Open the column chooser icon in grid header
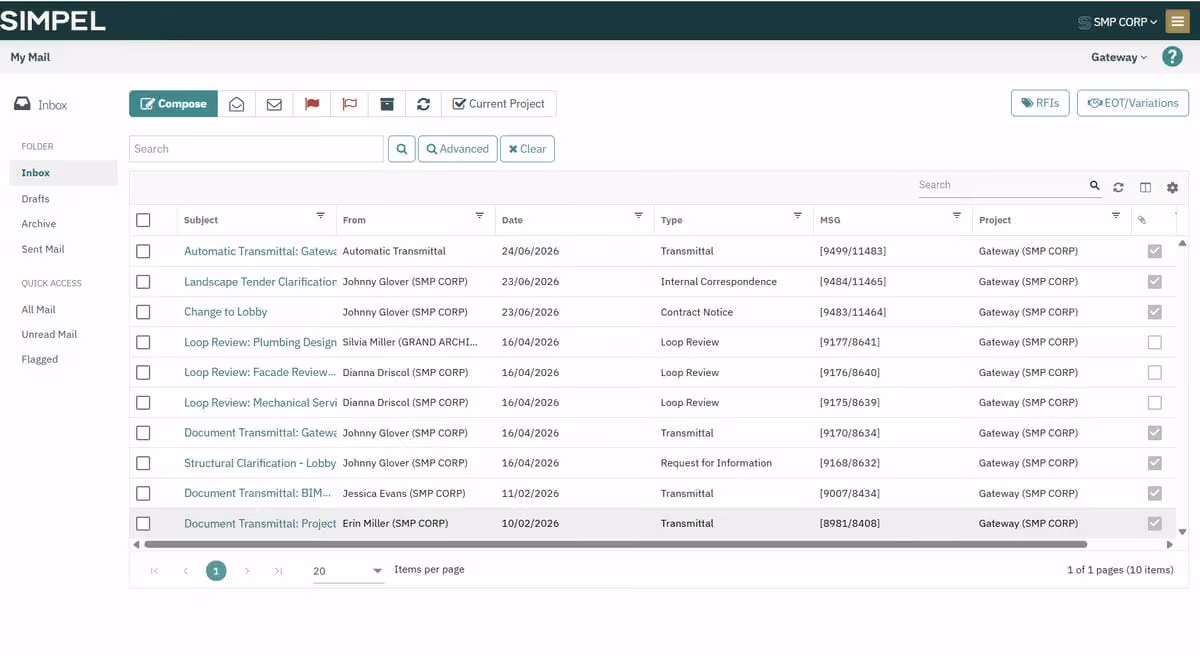The height and width of the screenshot is (656, 1200). click(1145, 187)
